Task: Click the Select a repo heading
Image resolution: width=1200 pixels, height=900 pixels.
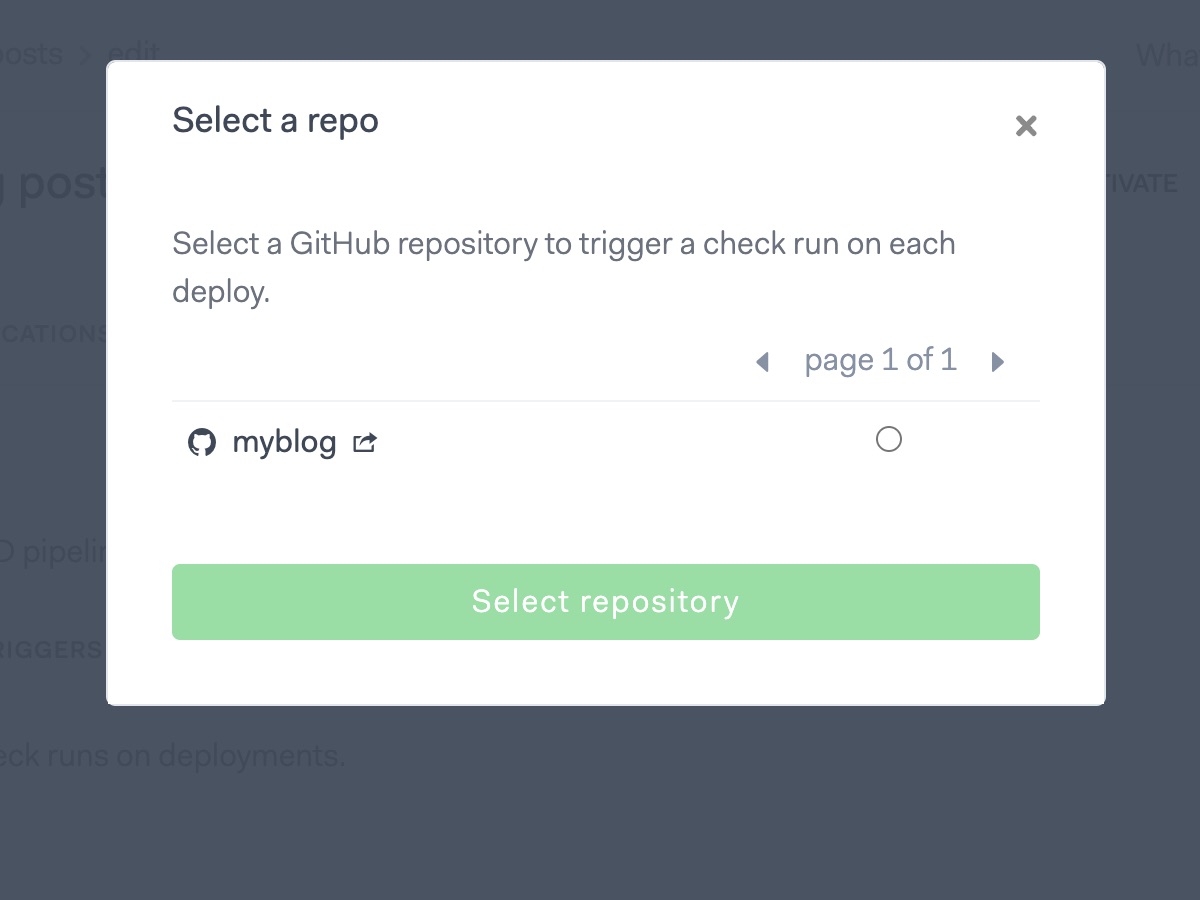Action: pos(275,121)
